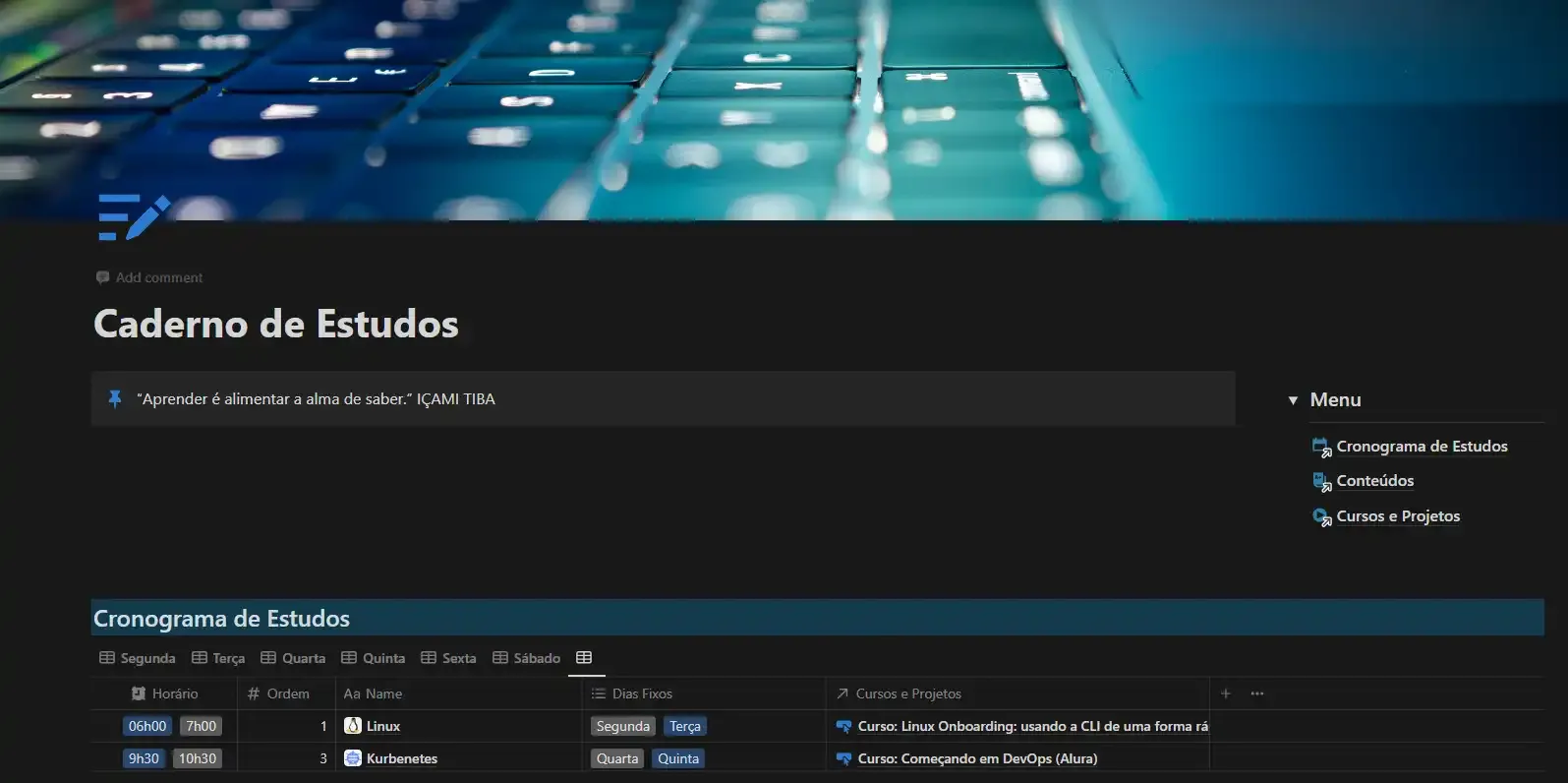Click the Linux penguin icon in table
Screen dimensions: 1568x783
click(x=353, y=726)
